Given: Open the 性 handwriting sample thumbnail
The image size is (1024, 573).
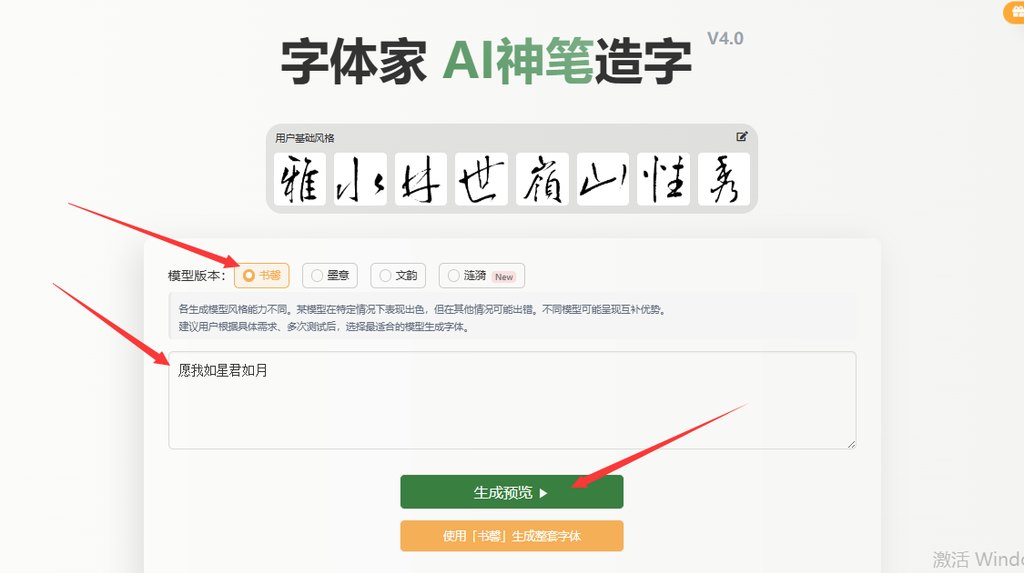Looking at the screenshot, I should point(664,179).
